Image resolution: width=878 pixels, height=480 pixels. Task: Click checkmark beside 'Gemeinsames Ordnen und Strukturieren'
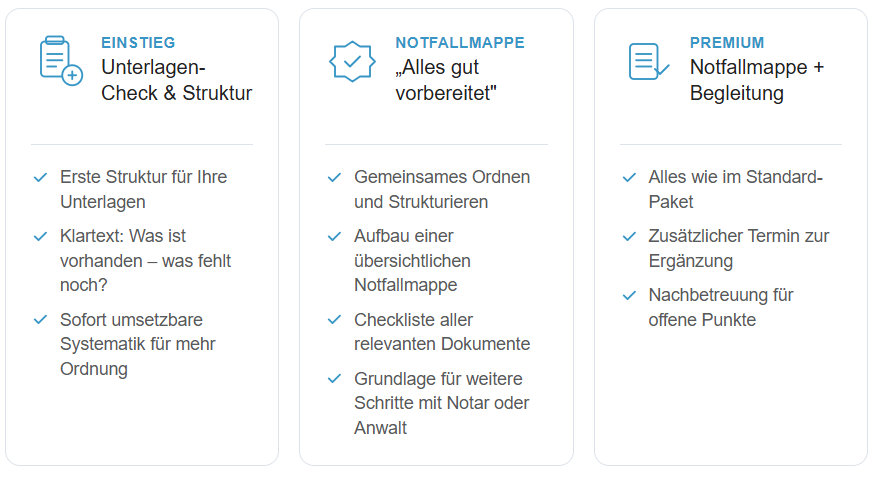tap(335, 177)
